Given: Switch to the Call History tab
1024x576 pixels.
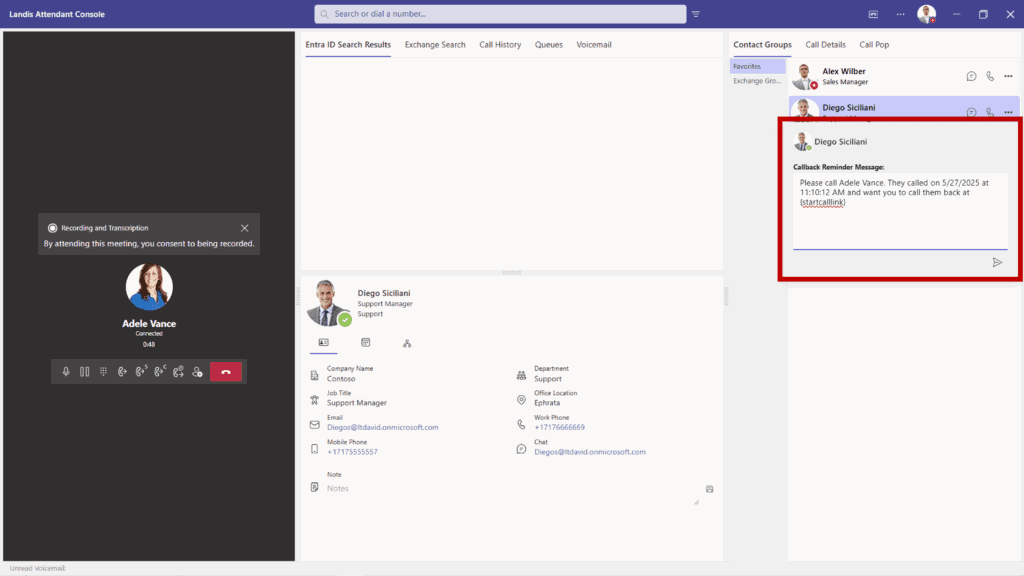Looking at the screenshot, I should click(500, 45).
